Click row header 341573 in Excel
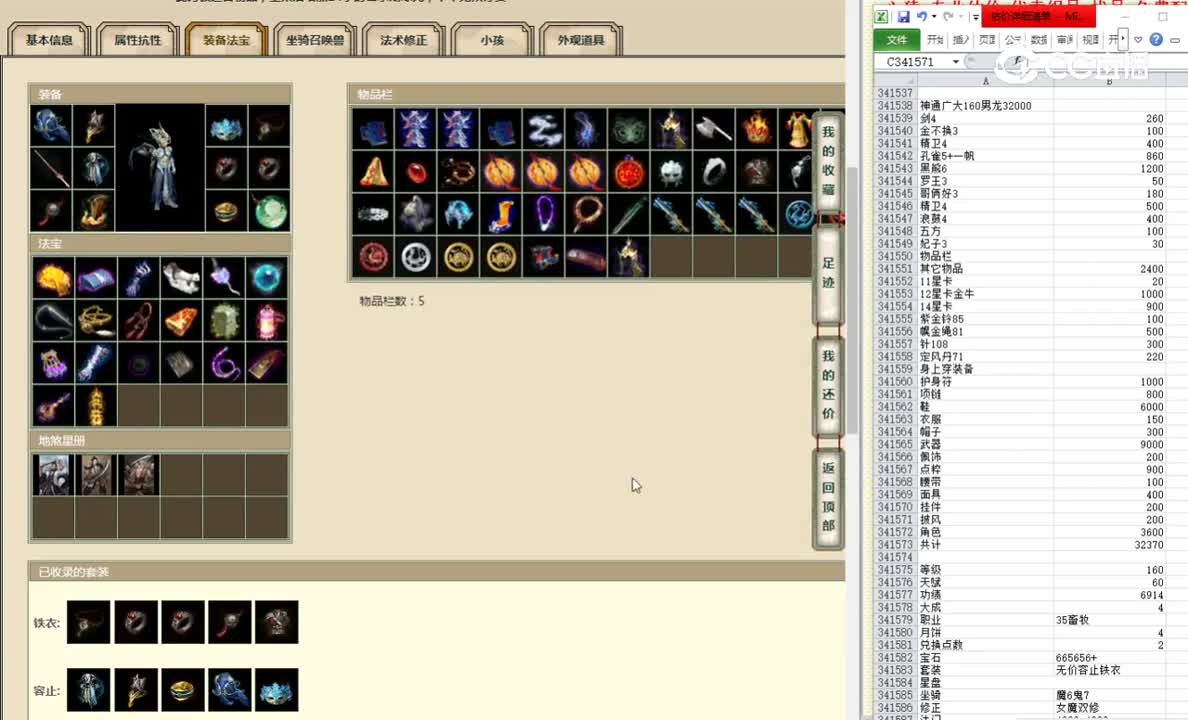The width and height of the screenshot is (1188, 720). point(895,545)
